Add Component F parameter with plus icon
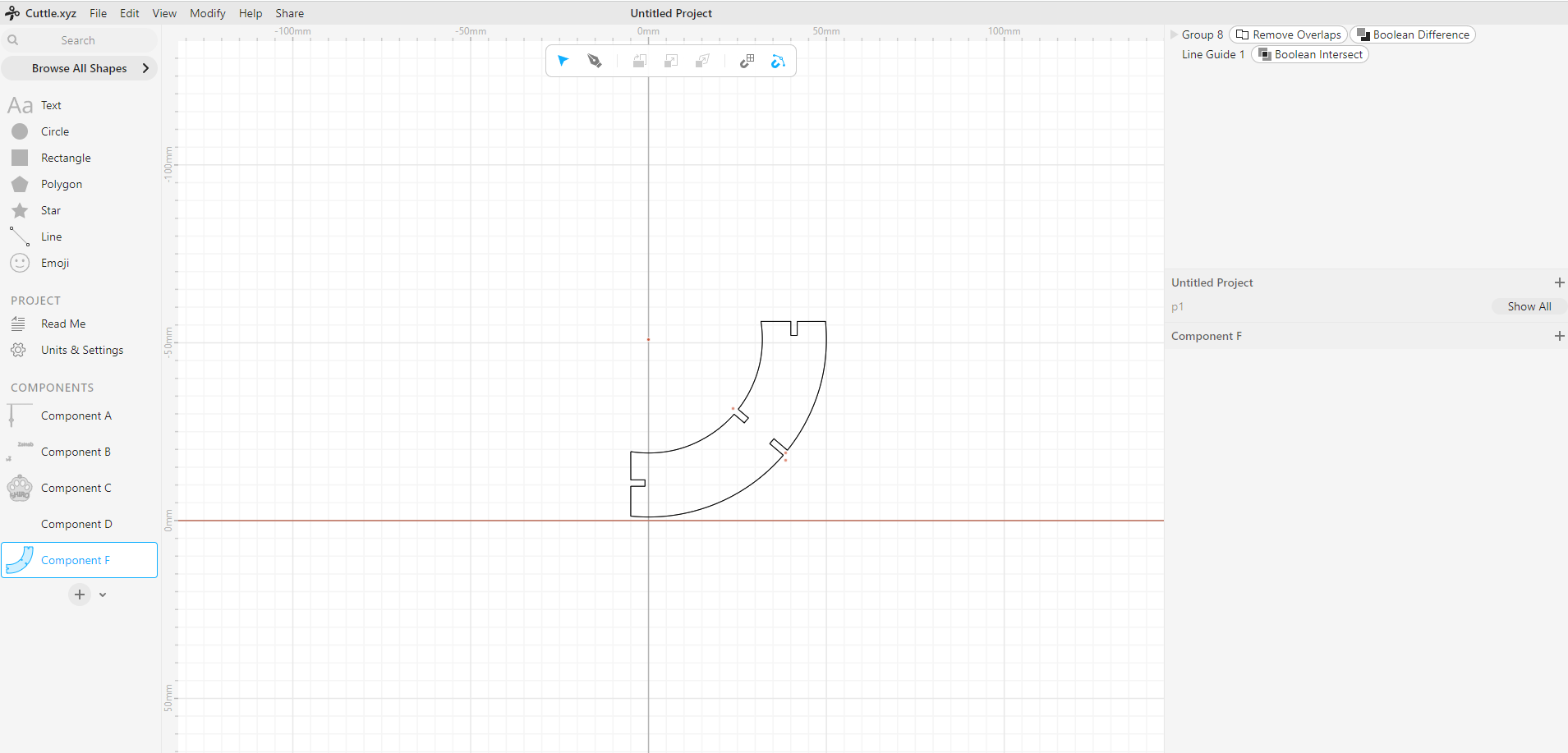Image resolution: width=1568 pixels, height=753 pixels. click(1559, 336)
